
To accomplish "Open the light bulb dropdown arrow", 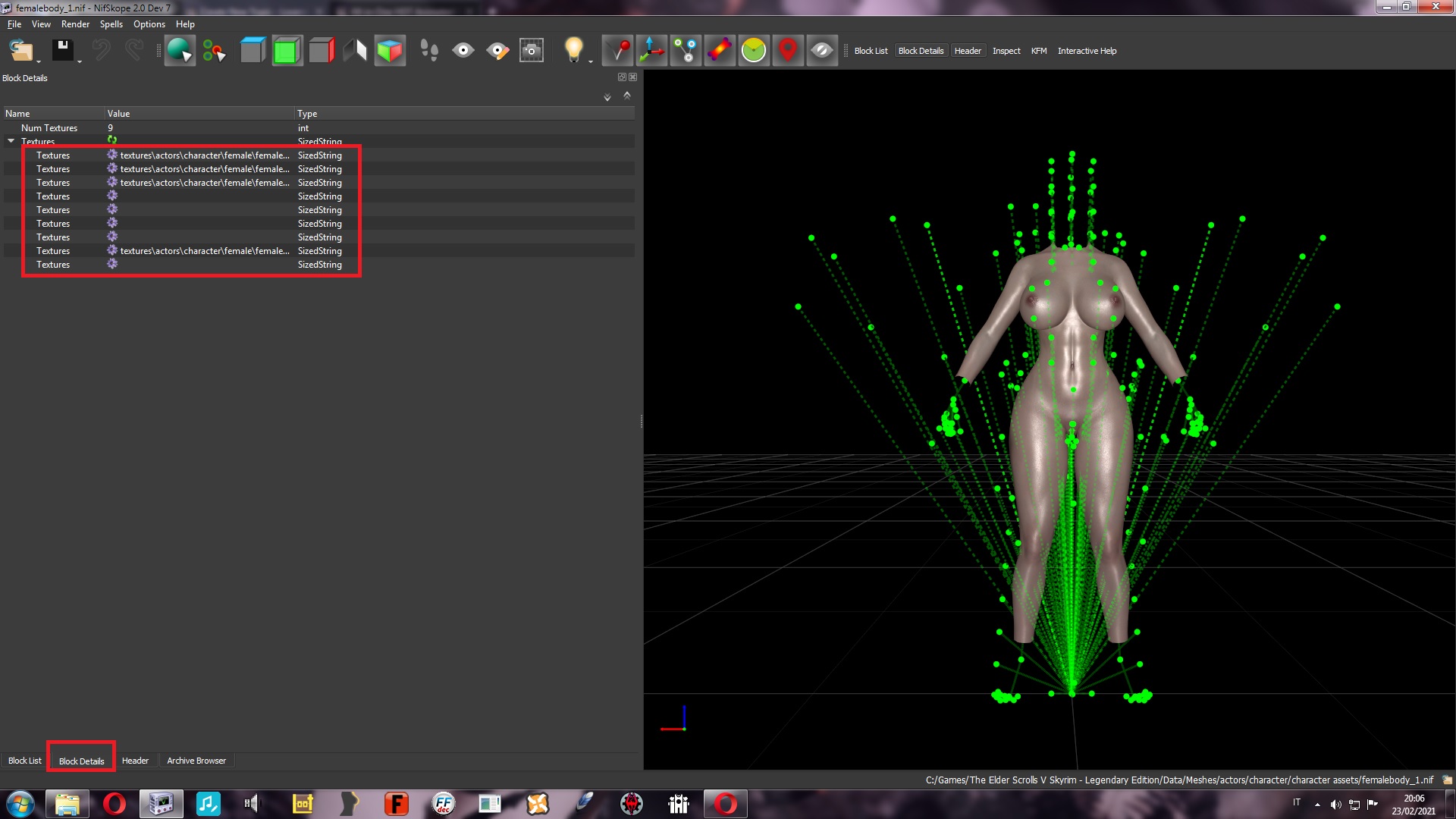I will 591,61.
